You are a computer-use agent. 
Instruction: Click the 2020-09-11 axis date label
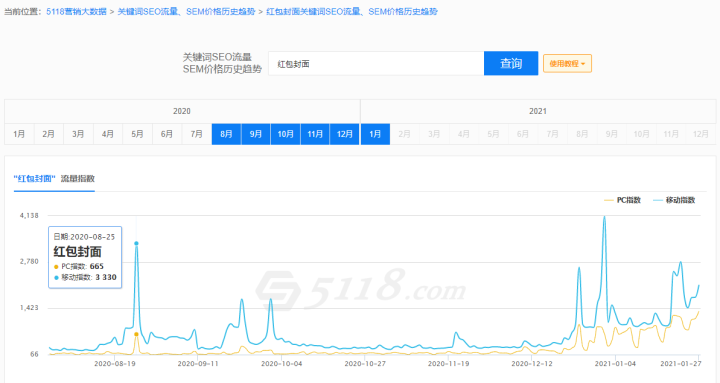198,364
